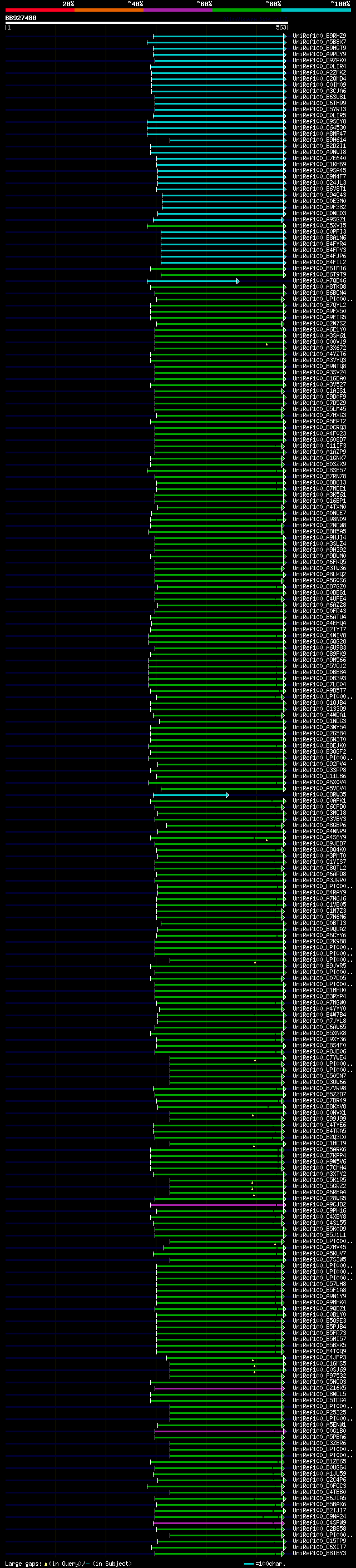This screenshot has height=1568, width=356.
Task: Click the 563 query end position marker
Action: (x=280, y=27)
